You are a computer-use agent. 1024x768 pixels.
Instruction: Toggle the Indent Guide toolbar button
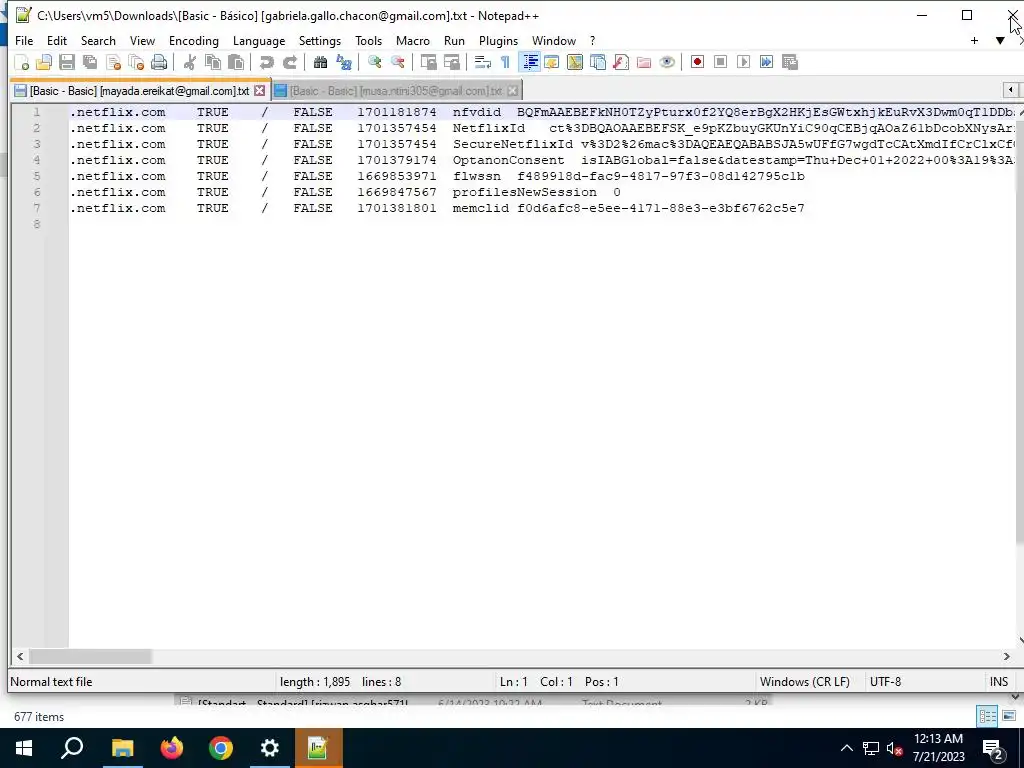(x=530, y=62)
